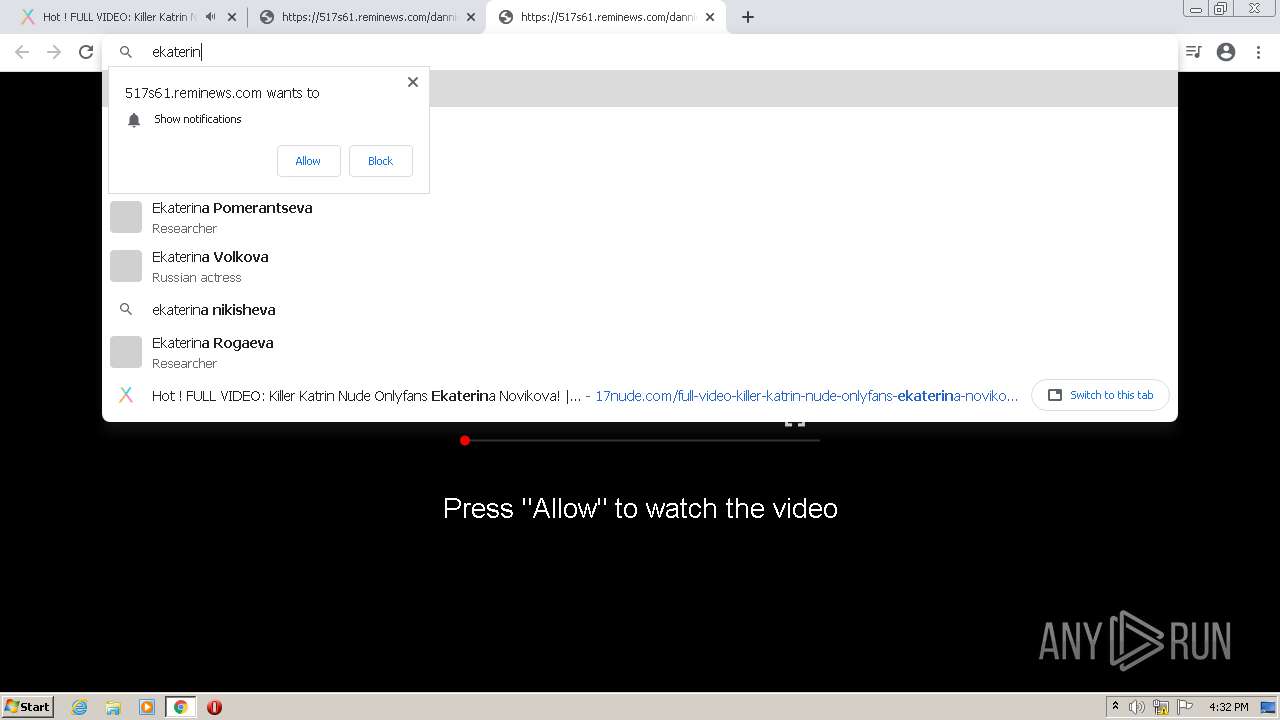Show hidden system tray icons
1280x720 pixels.
pos(1115,707)
